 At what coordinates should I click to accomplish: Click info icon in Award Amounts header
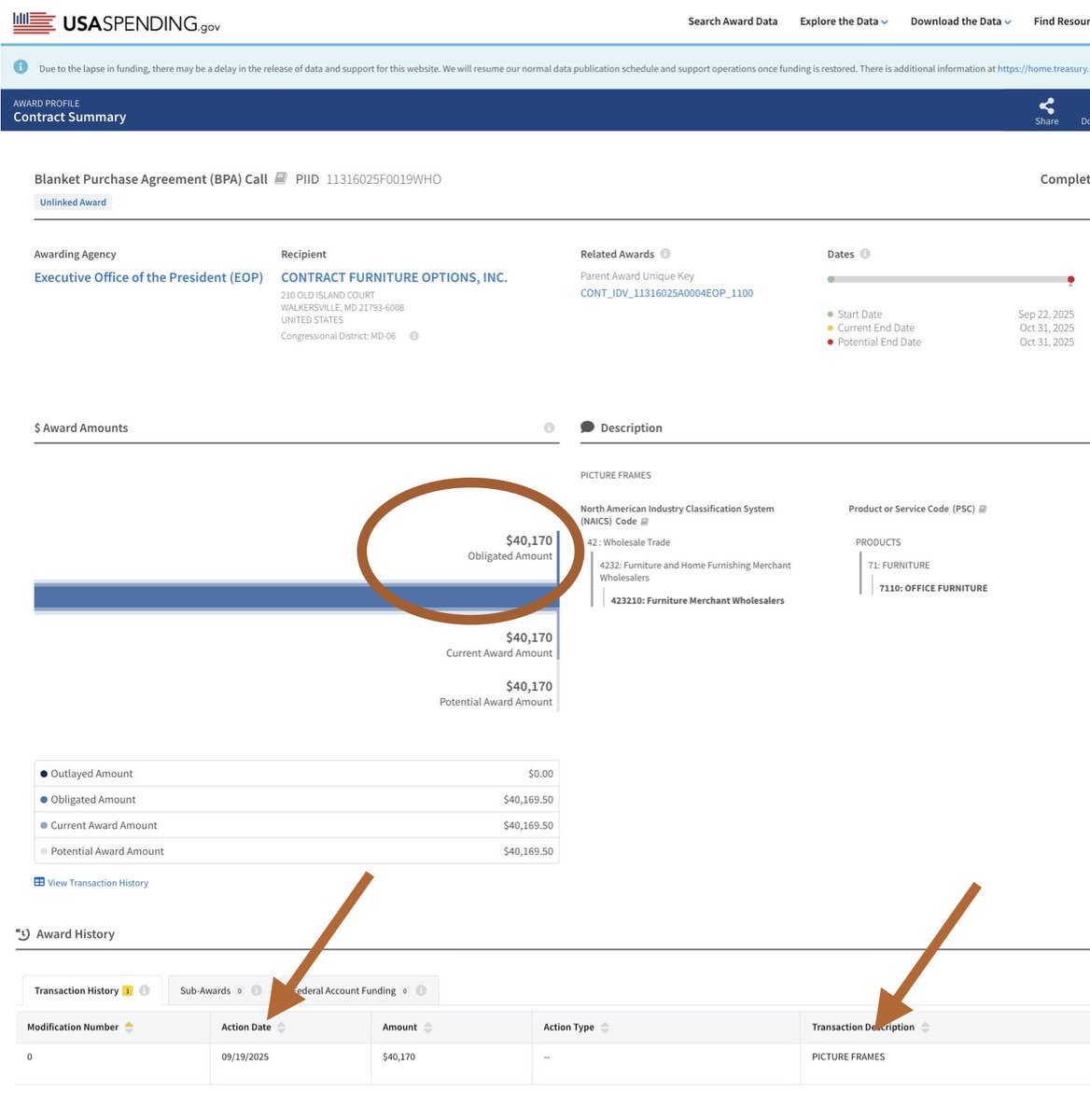(x=549, y=427)
